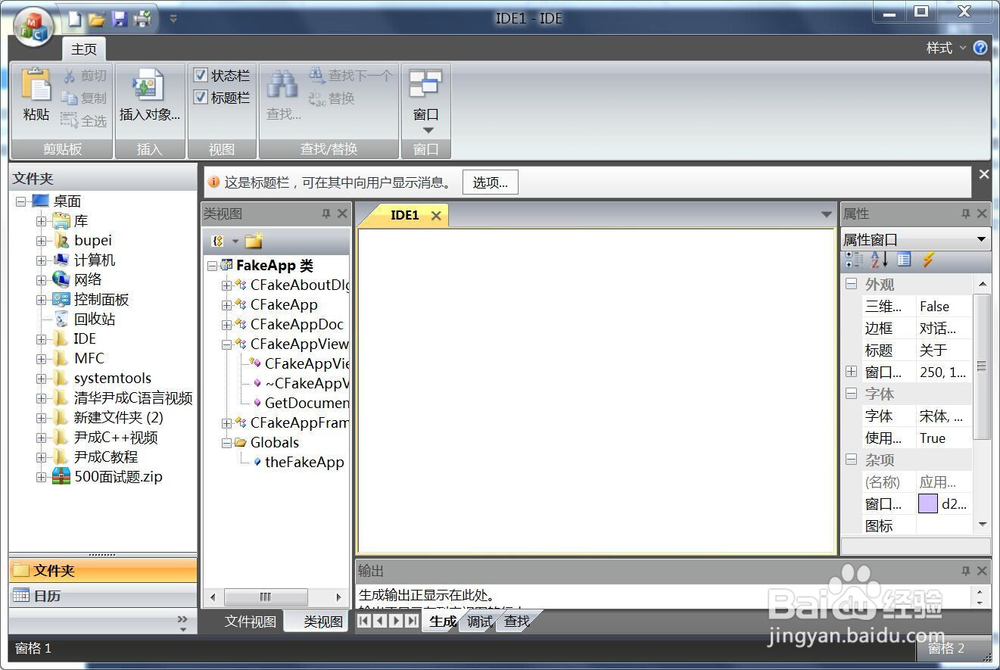The image size is (1000, 670).
Task: Click the horizontal scrollbar under class view
Action: (x=265, y=596)
